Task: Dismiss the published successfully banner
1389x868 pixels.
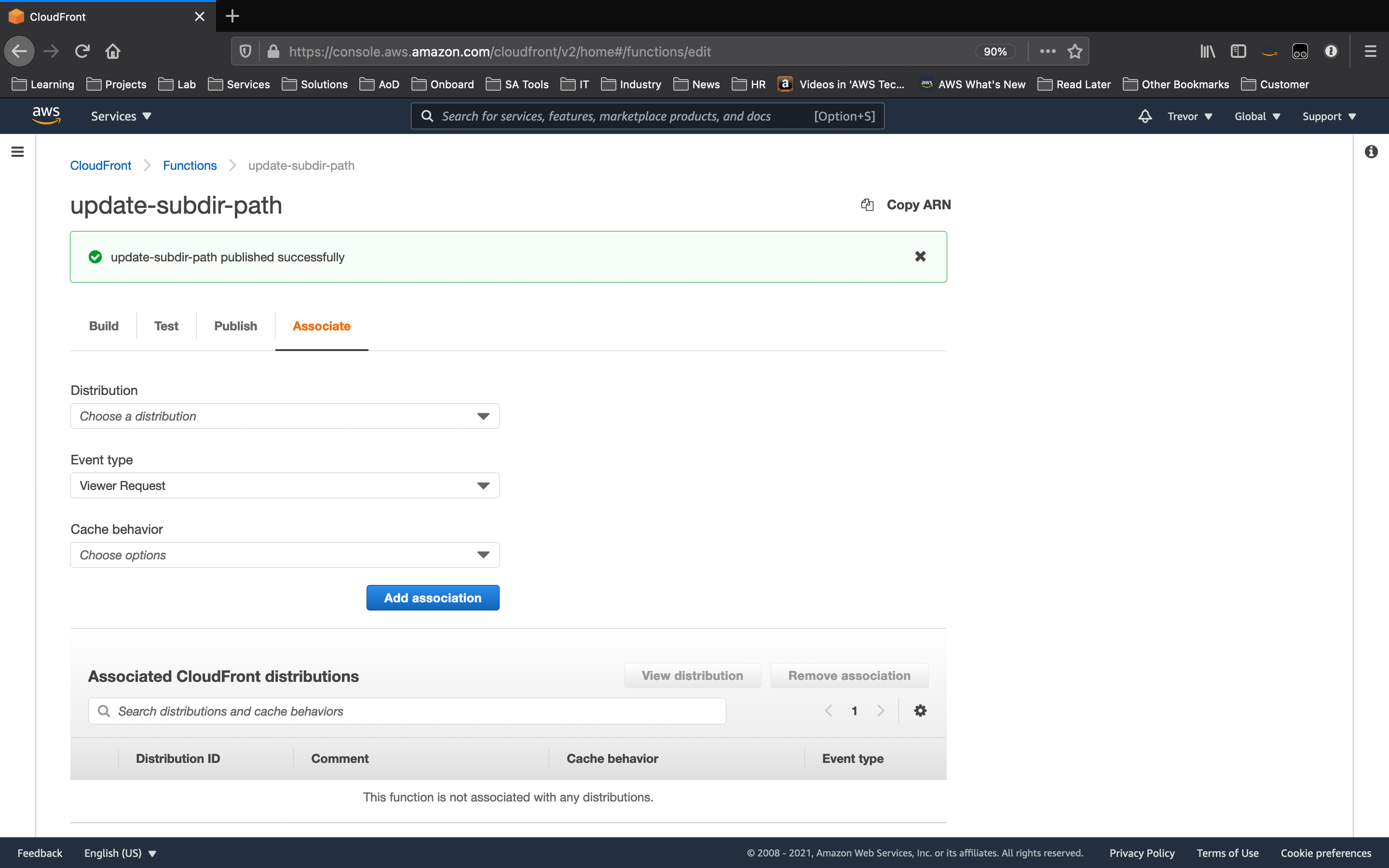Action: pyautogui.click(x=920, y=257)
